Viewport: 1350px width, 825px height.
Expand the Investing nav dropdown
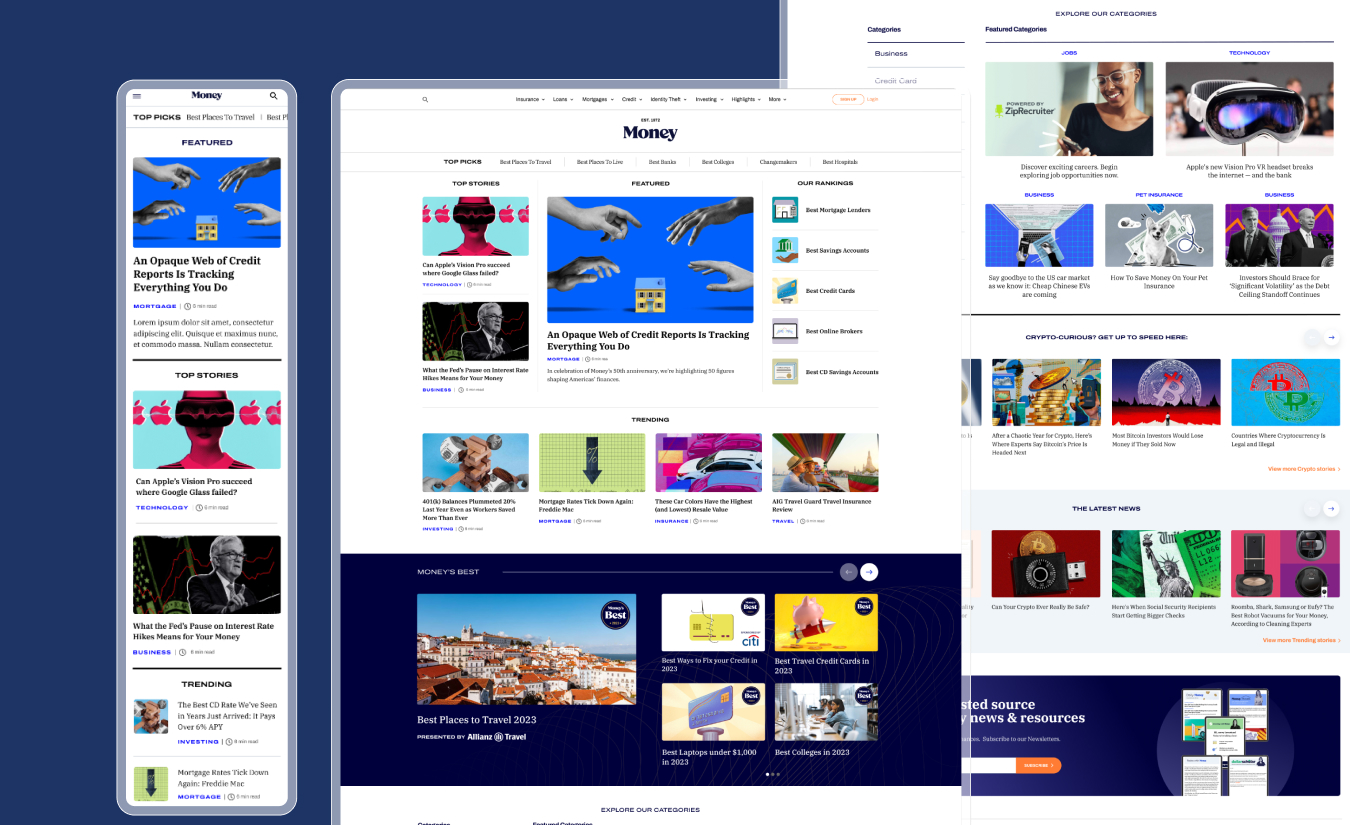pos(709,100)
